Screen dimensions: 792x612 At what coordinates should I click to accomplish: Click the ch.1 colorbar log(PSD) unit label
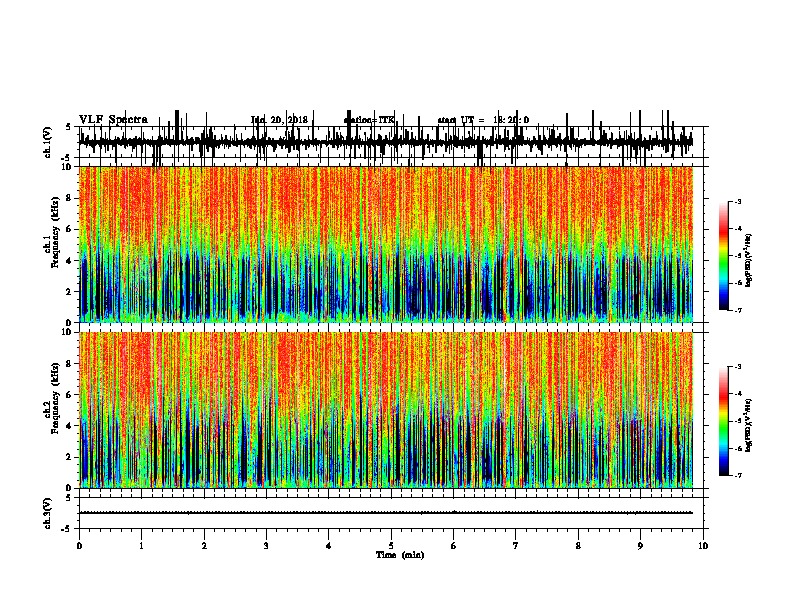[749, 261]
